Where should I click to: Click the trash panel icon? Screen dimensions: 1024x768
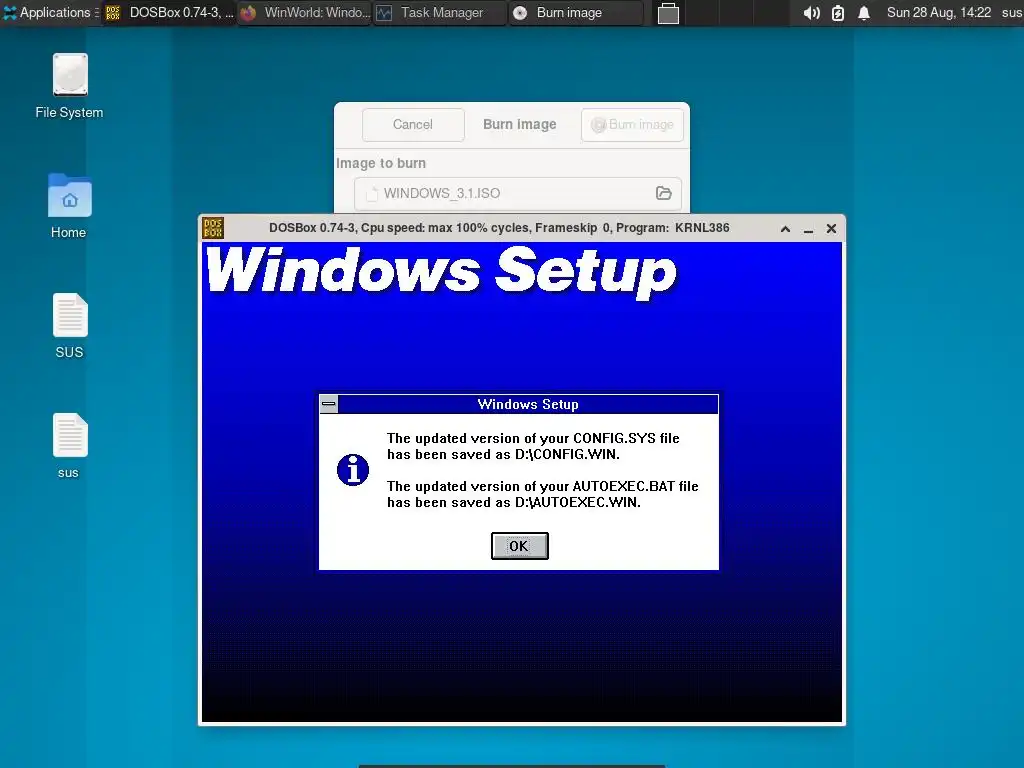668,13
